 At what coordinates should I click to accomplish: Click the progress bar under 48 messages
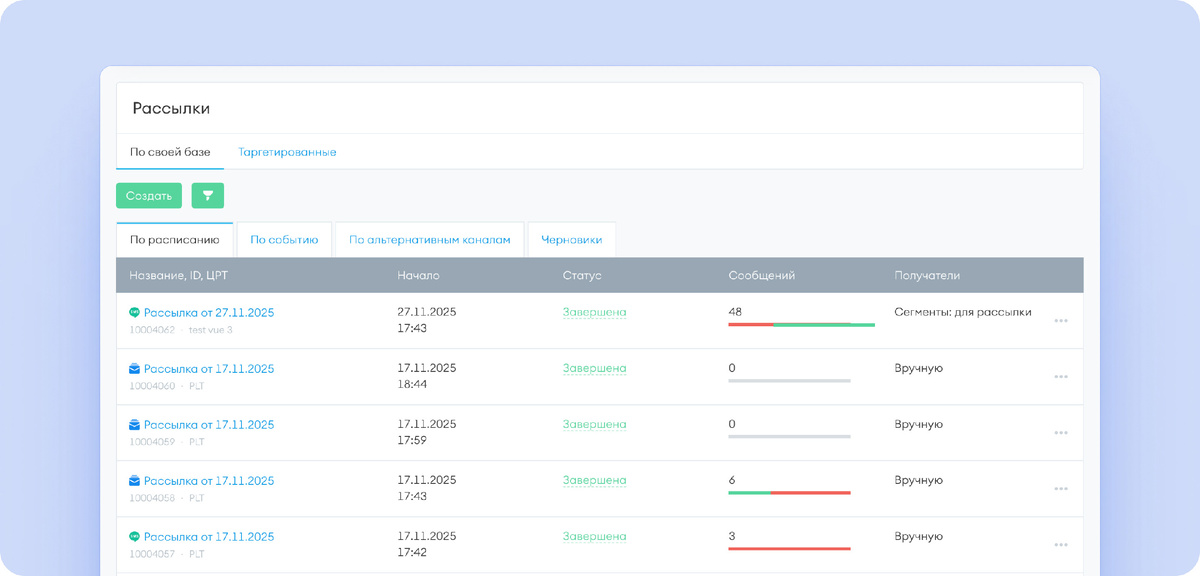click(x=801, y=325)
